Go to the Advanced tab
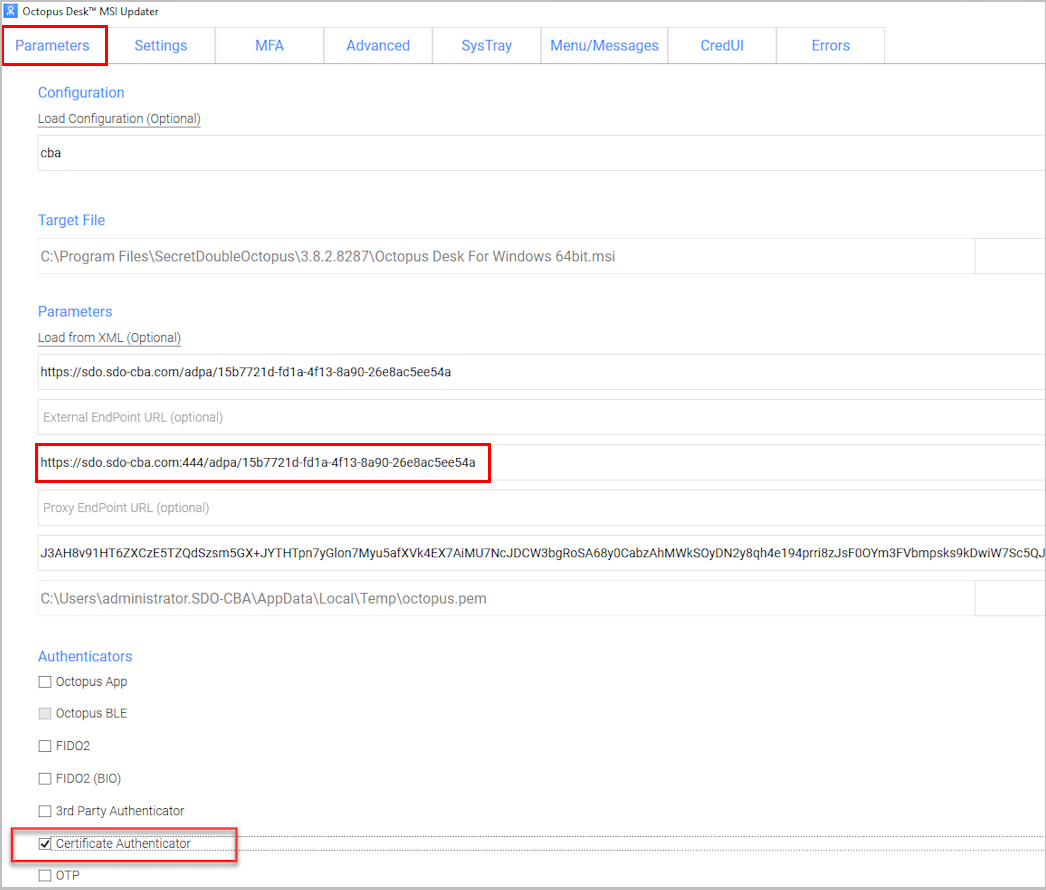The image size is (1046, 890). [x=378, y=45]
